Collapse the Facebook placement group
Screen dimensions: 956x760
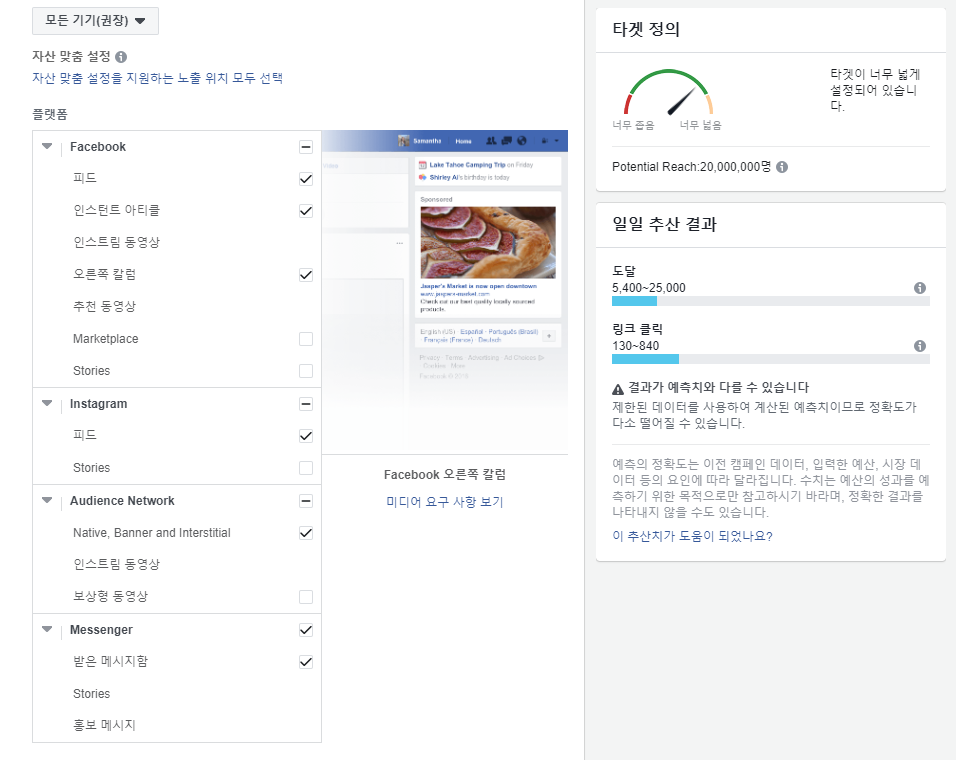(46, 146)
